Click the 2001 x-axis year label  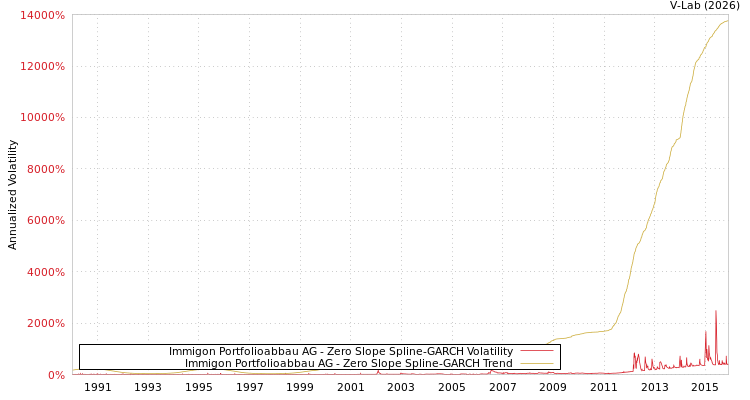pos(351,387)
